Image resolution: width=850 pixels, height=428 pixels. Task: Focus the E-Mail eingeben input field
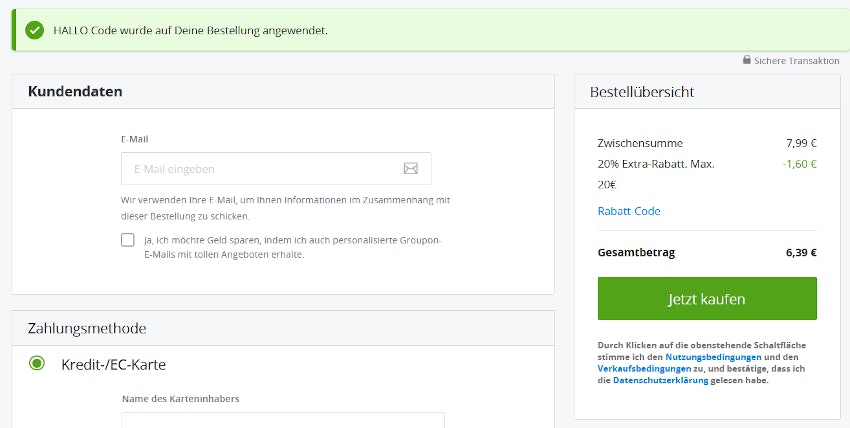[260, 169]
